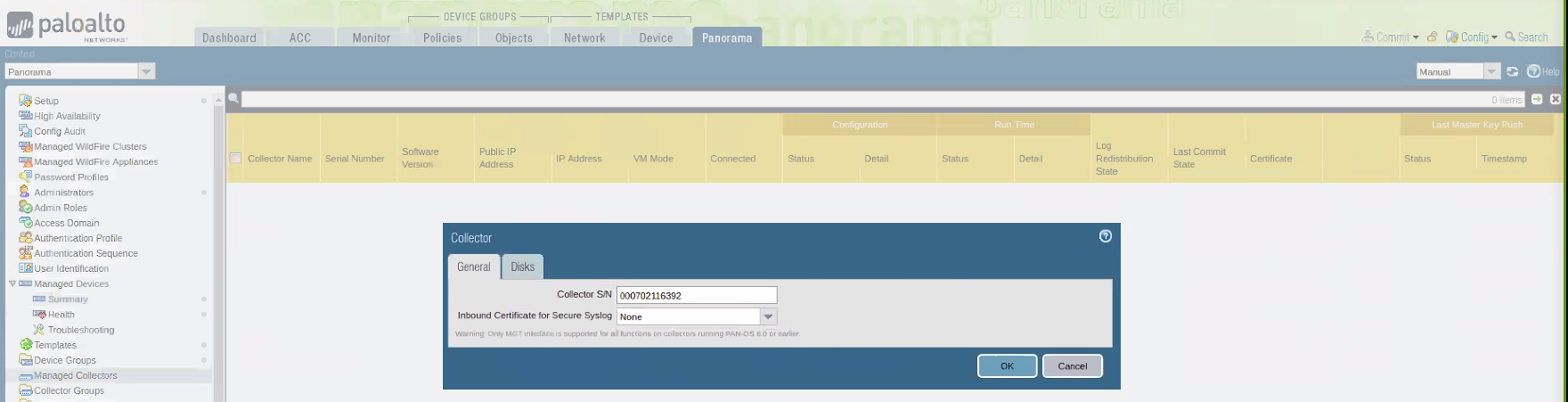1568x402 pixels.
Task: Click the VM Mode column header
Action: point(653,159)
